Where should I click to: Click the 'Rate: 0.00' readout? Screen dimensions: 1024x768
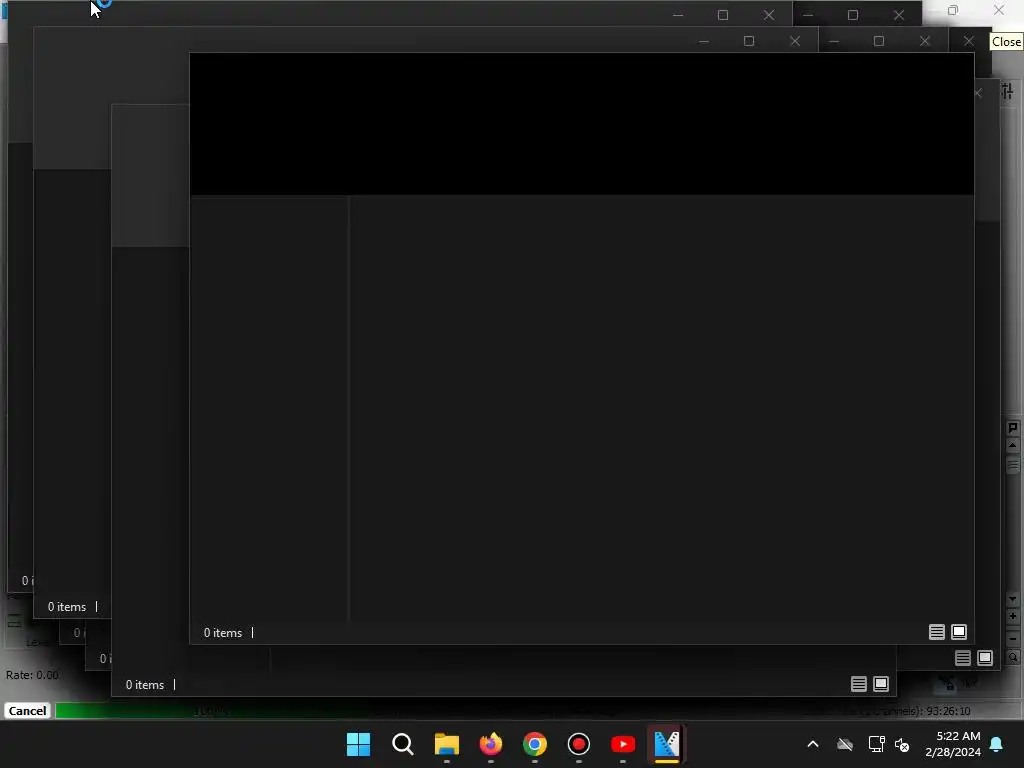[32, 675]
